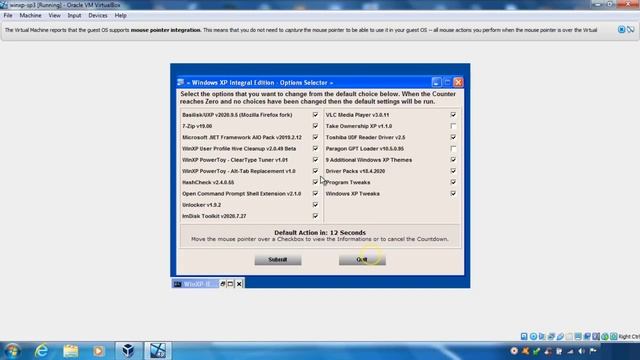Toggle the ImDisk Toolkit checkbox
Image resolution: width=640 pixels, height=360 pixels.
point(315,216)
